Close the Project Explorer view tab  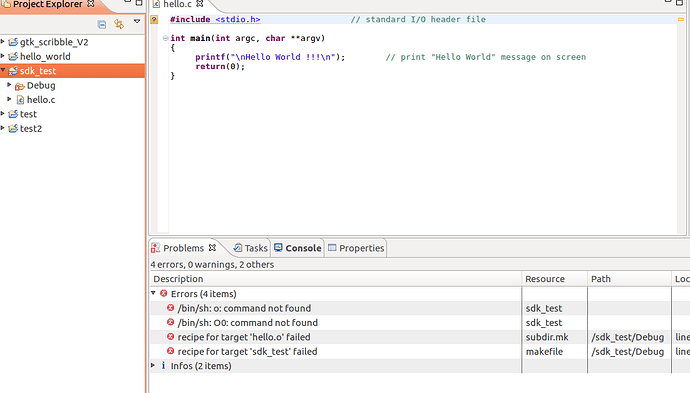91,4
